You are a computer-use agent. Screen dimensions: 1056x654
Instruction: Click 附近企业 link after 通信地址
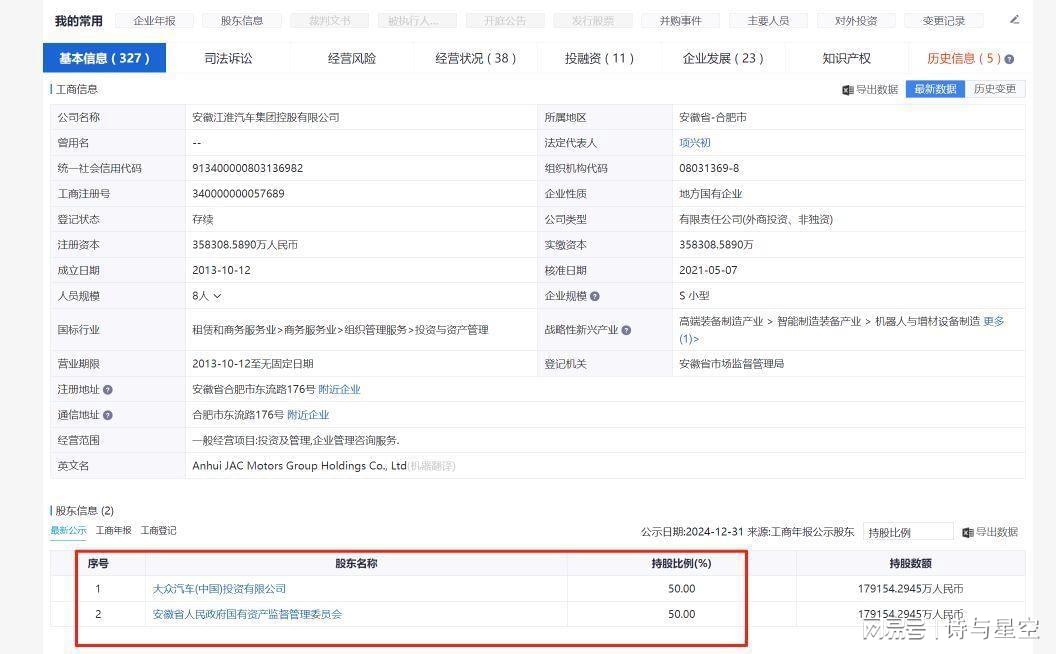pos(308,415)
